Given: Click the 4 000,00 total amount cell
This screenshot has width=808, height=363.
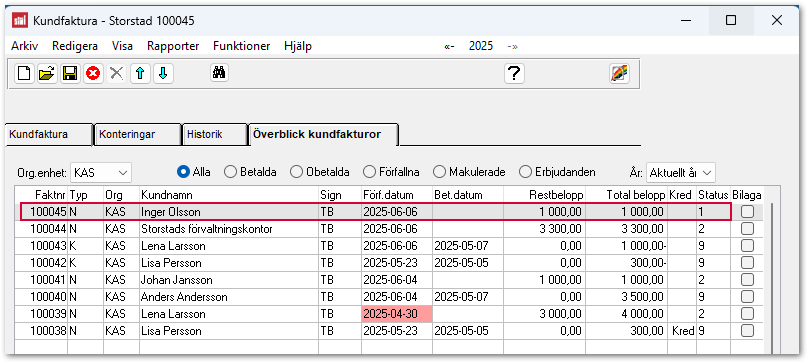Looking at the screenshot, I should 627,314.
